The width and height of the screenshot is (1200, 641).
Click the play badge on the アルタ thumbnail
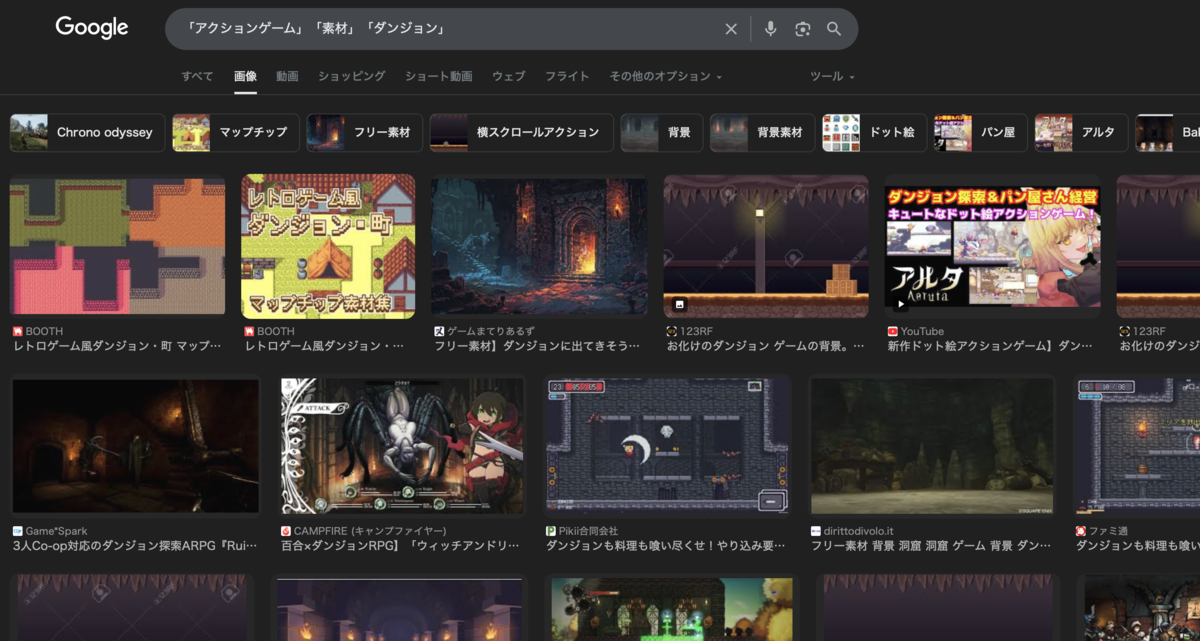point(900,303)
